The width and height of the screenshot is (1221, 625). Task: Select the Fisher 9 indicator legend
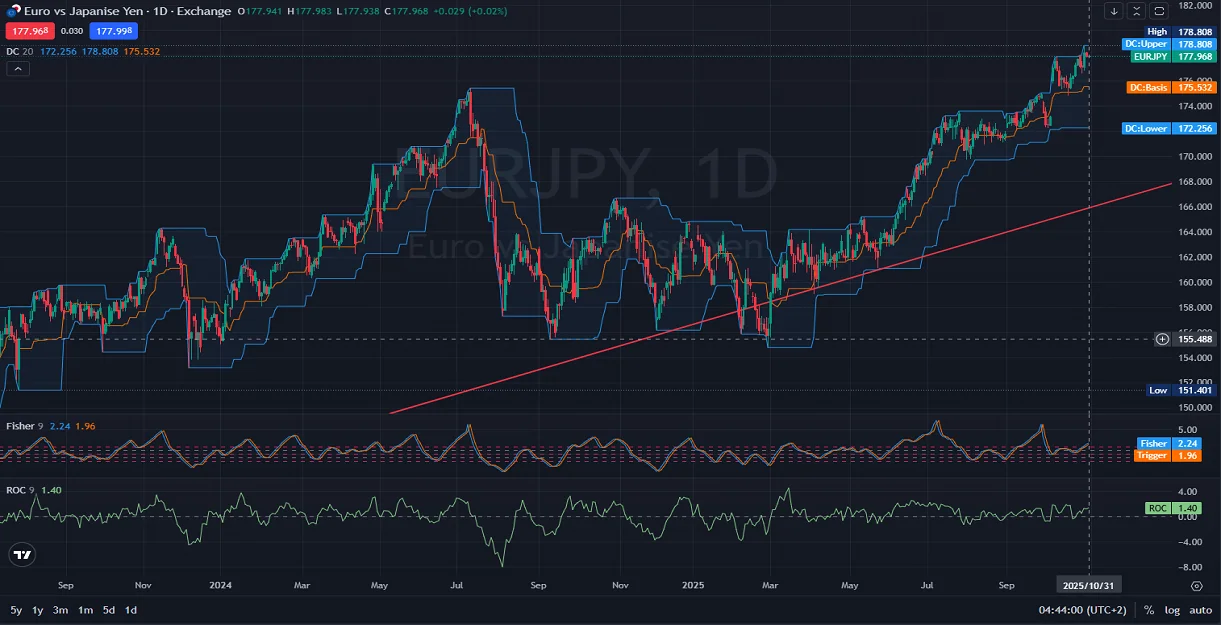coord(24,426)
